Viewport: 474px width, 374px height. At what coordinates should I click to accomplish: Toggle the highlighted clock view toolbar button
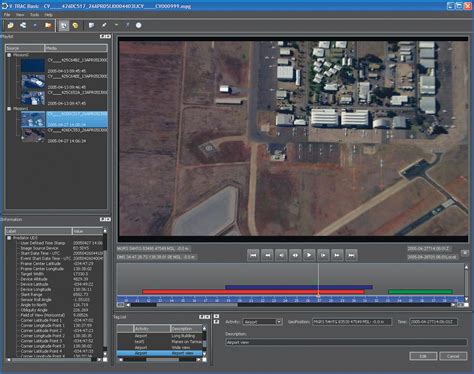click(63, 25)
